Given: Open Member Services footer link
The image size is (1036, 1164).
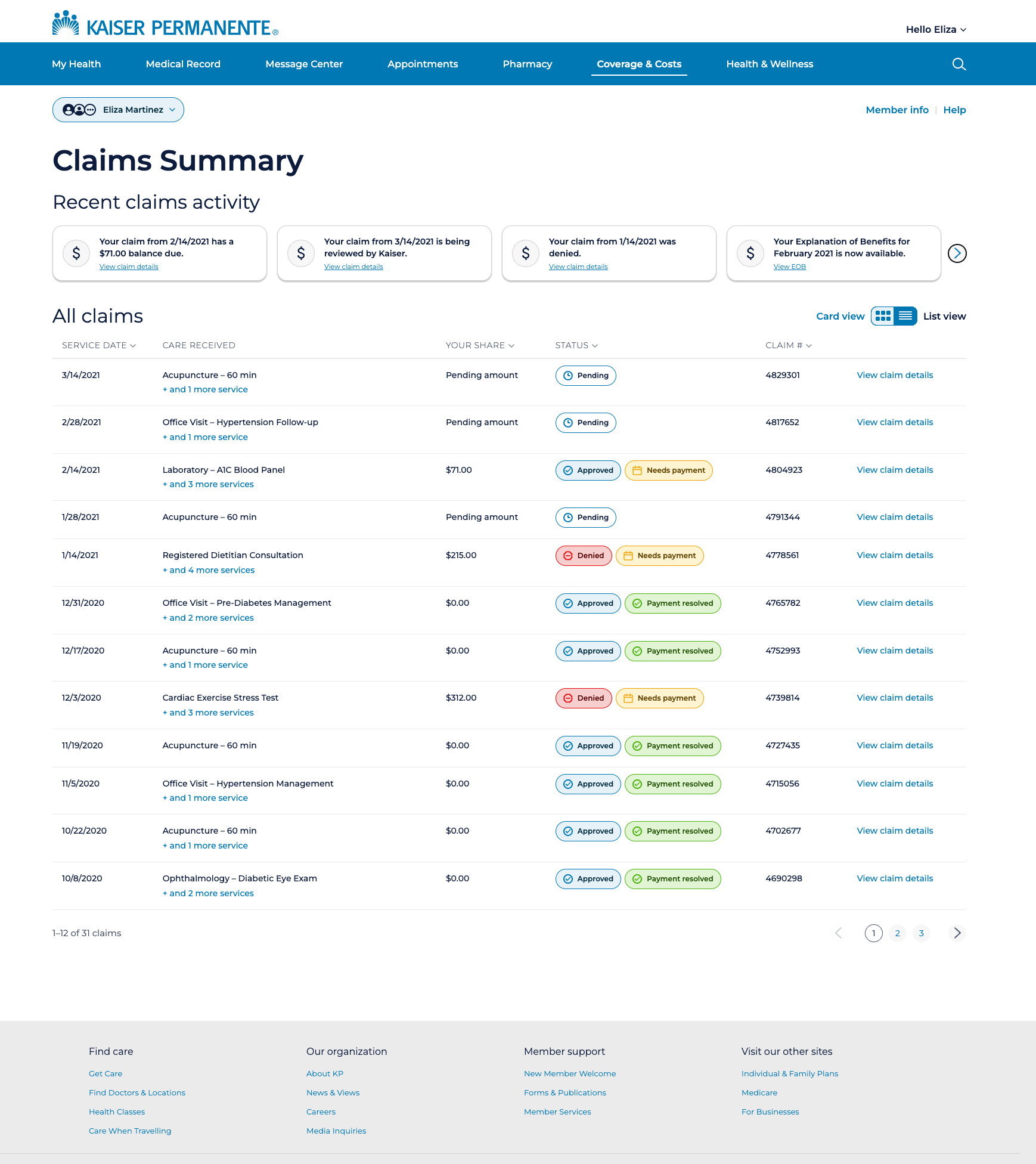Looking at the screenshot, I should coord(557,1112).
